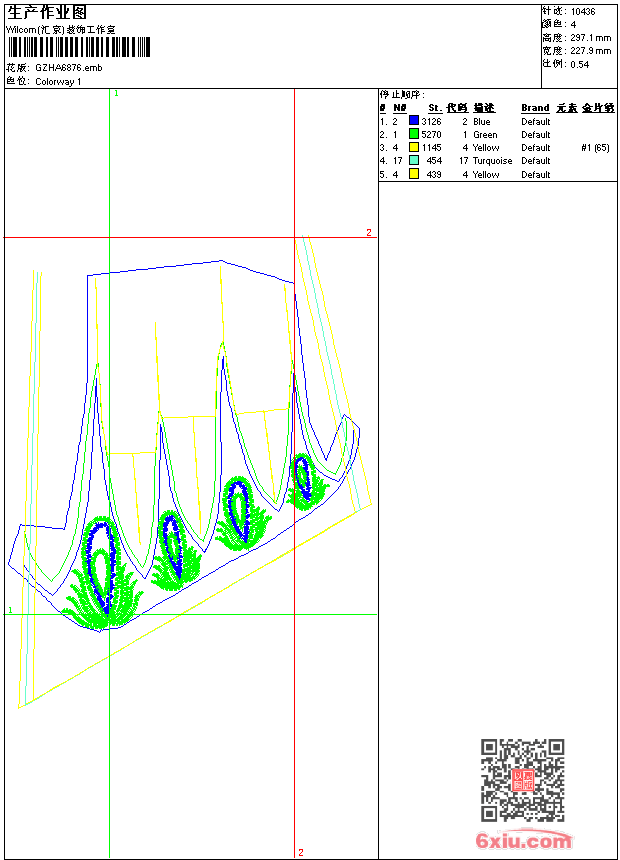
Task: Select the green swatch beside 5270 stitches
Action: [413, 134]
